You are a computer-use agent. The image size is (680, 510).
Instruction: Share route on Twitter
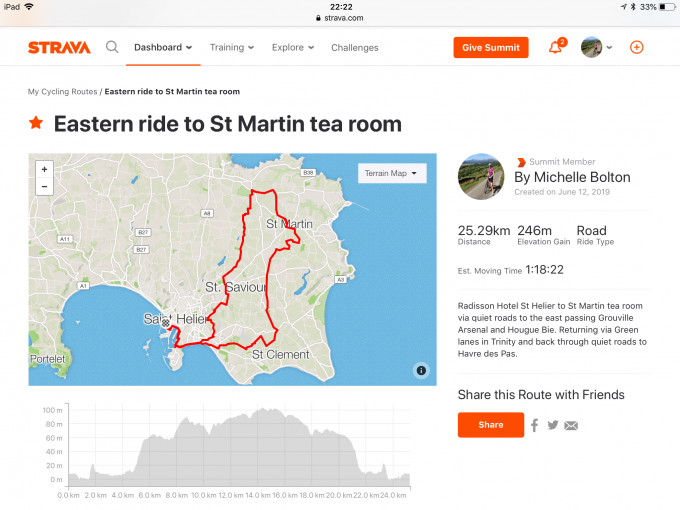pos(552,425)
